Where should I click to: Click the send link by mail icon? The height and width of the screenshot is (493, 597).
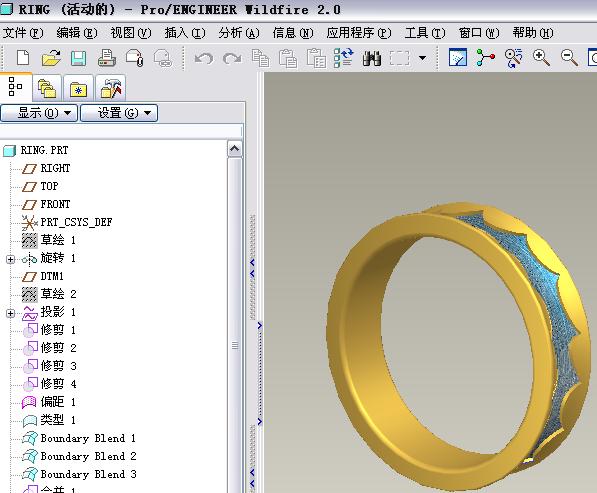click(x=163, y=58)
